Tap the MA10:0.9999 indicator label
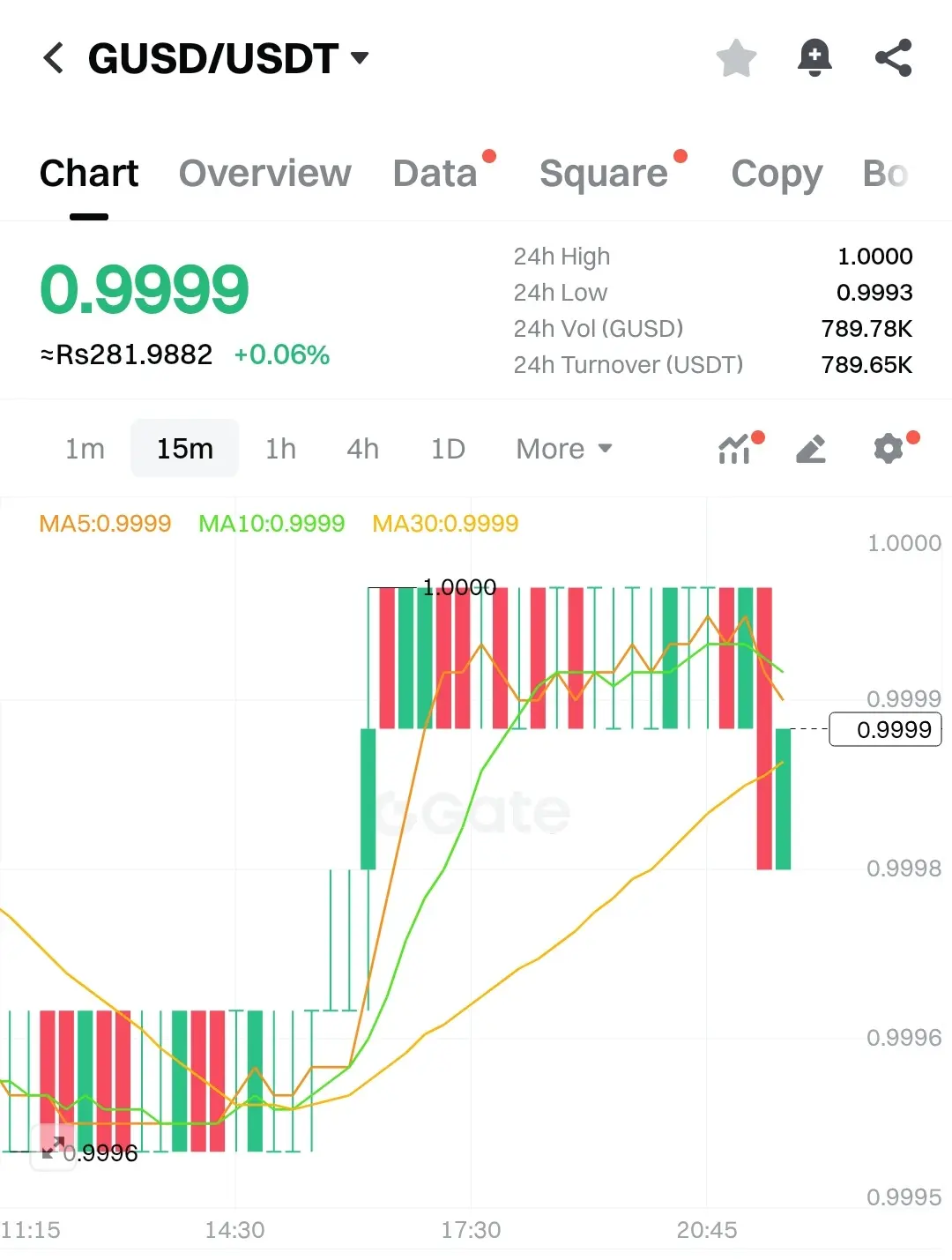Screen dimensions: 952x1260 point(271,524)
